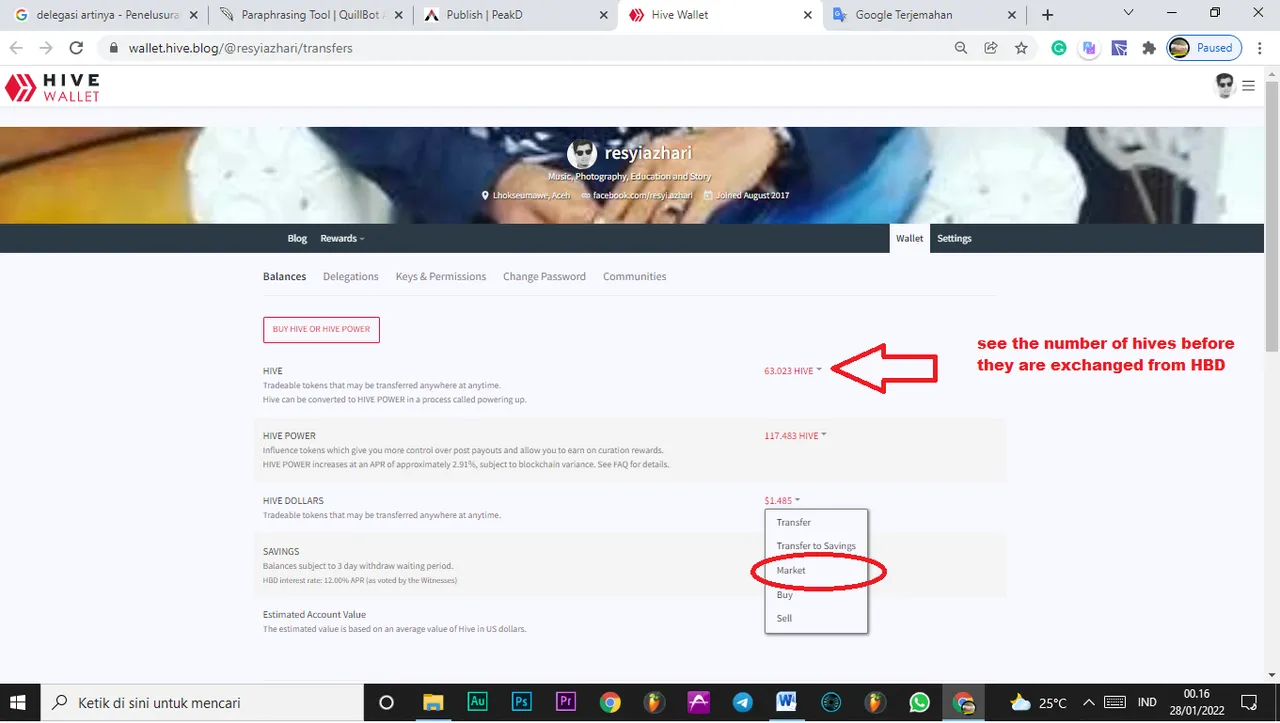Click the browser forward arrow
Viewport: 1280px width, 723px height.
46,48
